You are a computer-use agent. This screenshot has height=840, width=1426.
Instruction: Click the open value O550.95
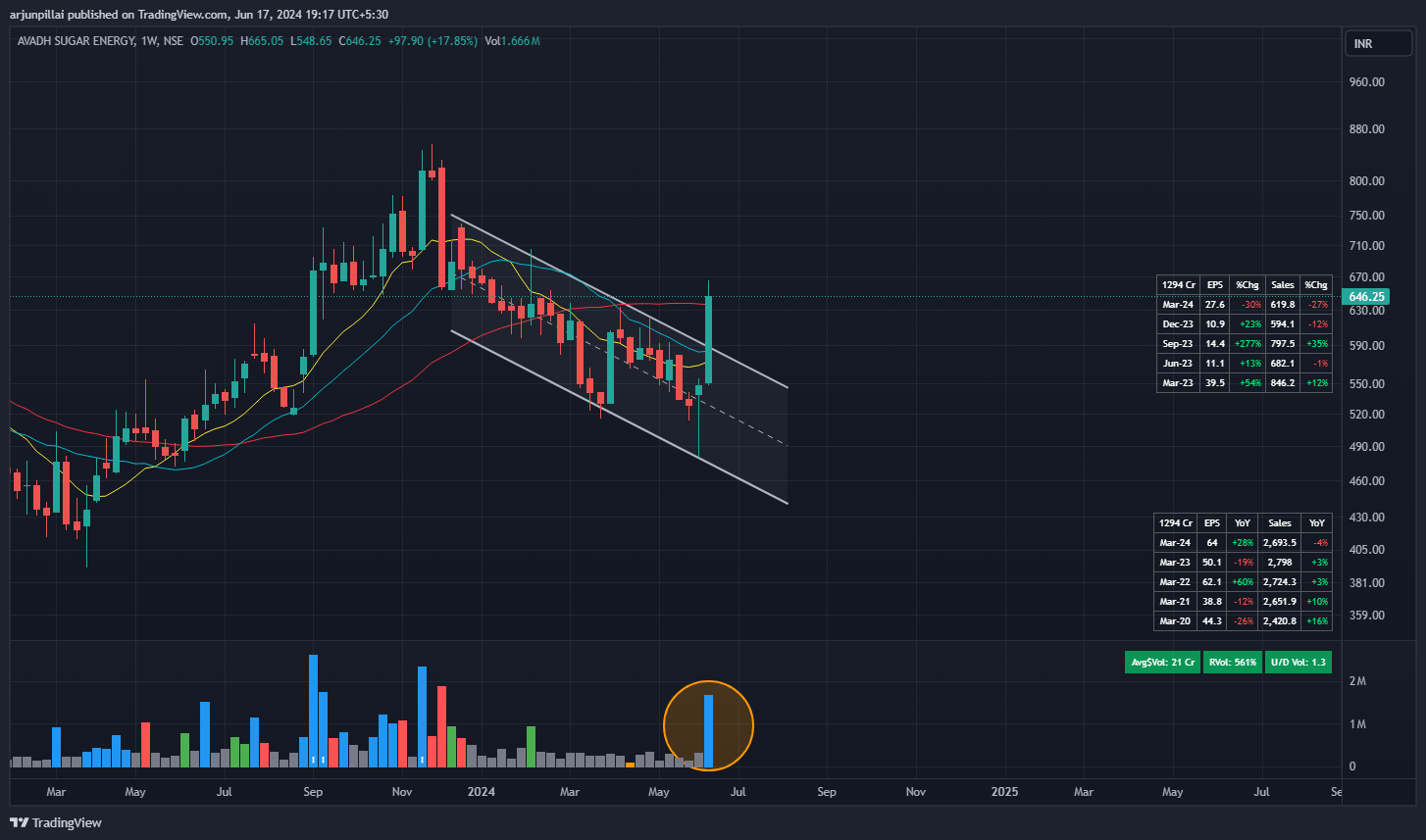[212, 41]
